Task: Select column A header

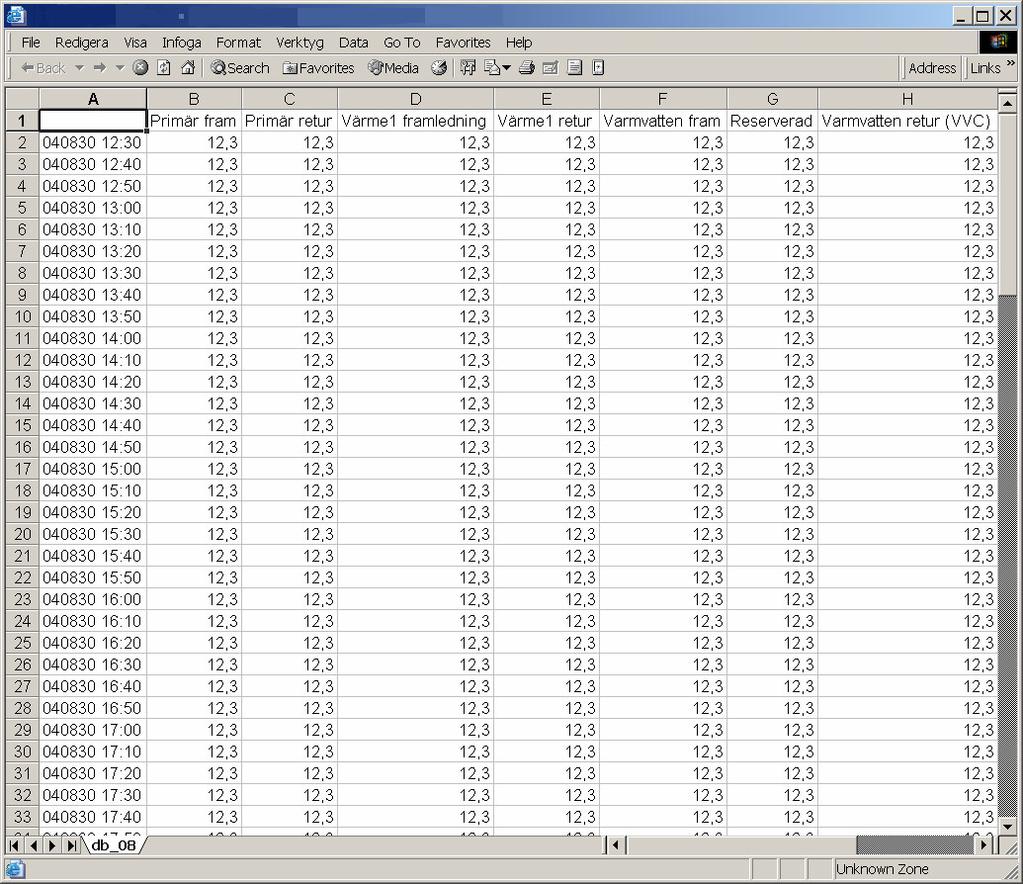Action: [x=93, y=99]
